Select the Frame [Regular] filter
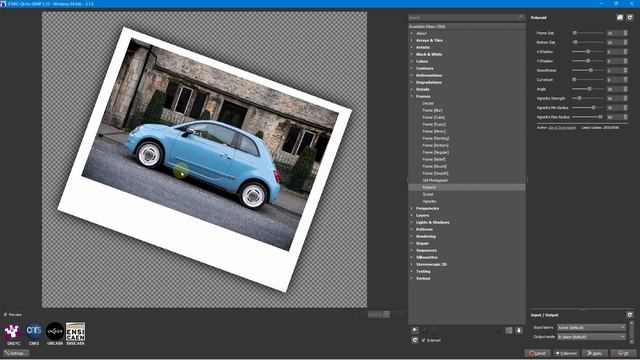 [436, 152]
